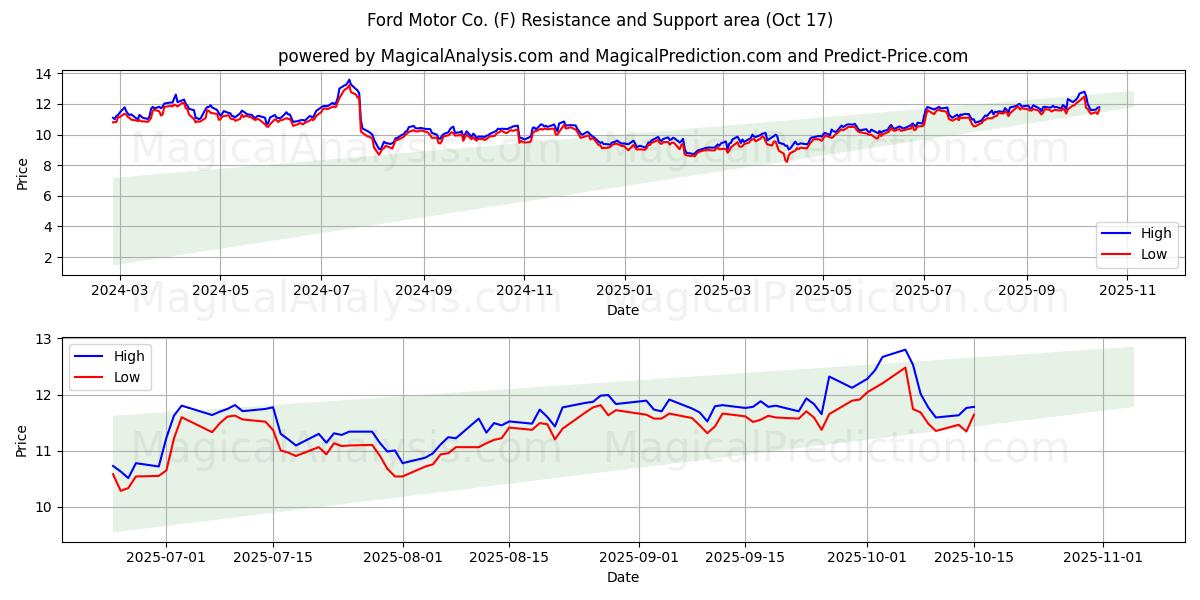
Task: Click the 2025-11 tick on top chart date axis
Action: point(1127,290)
